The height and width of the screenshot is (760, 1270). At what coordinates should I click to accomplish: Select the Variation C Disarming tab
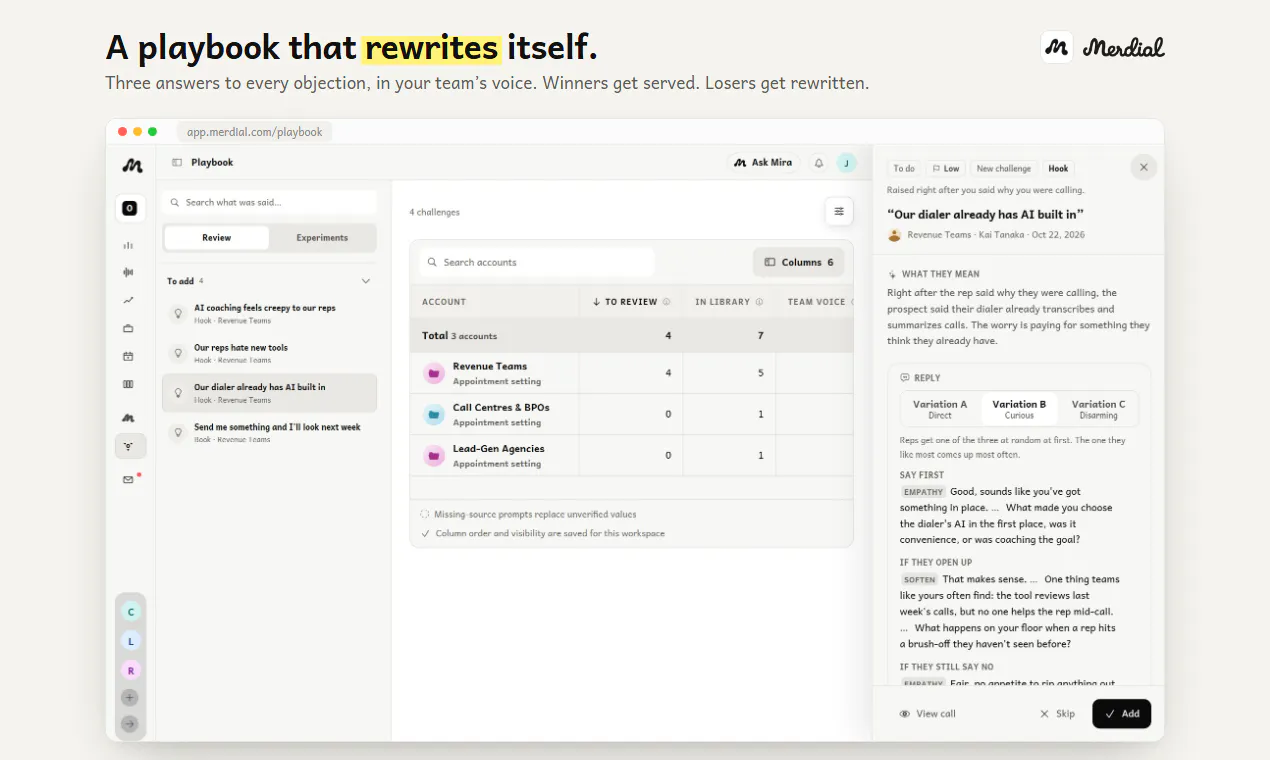tap(1098, 409)
